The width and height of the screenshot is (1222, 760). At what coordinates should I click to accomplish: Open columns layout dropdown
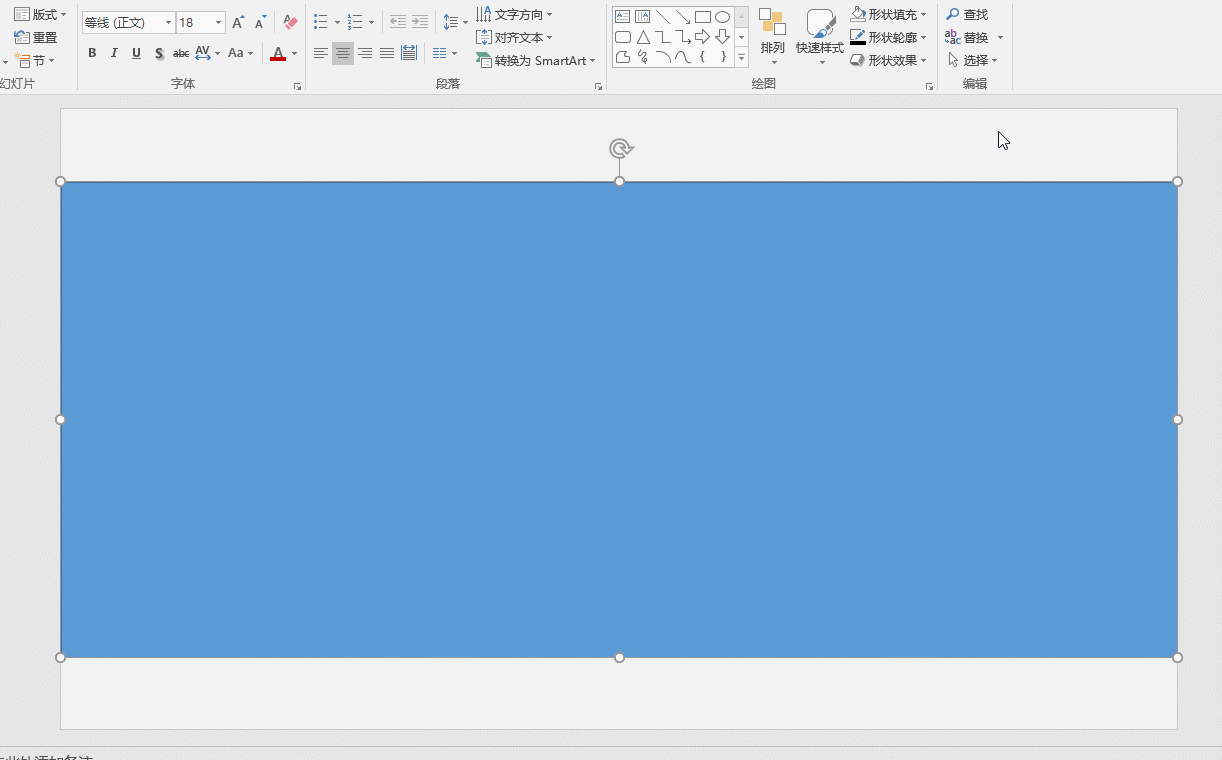445,53
